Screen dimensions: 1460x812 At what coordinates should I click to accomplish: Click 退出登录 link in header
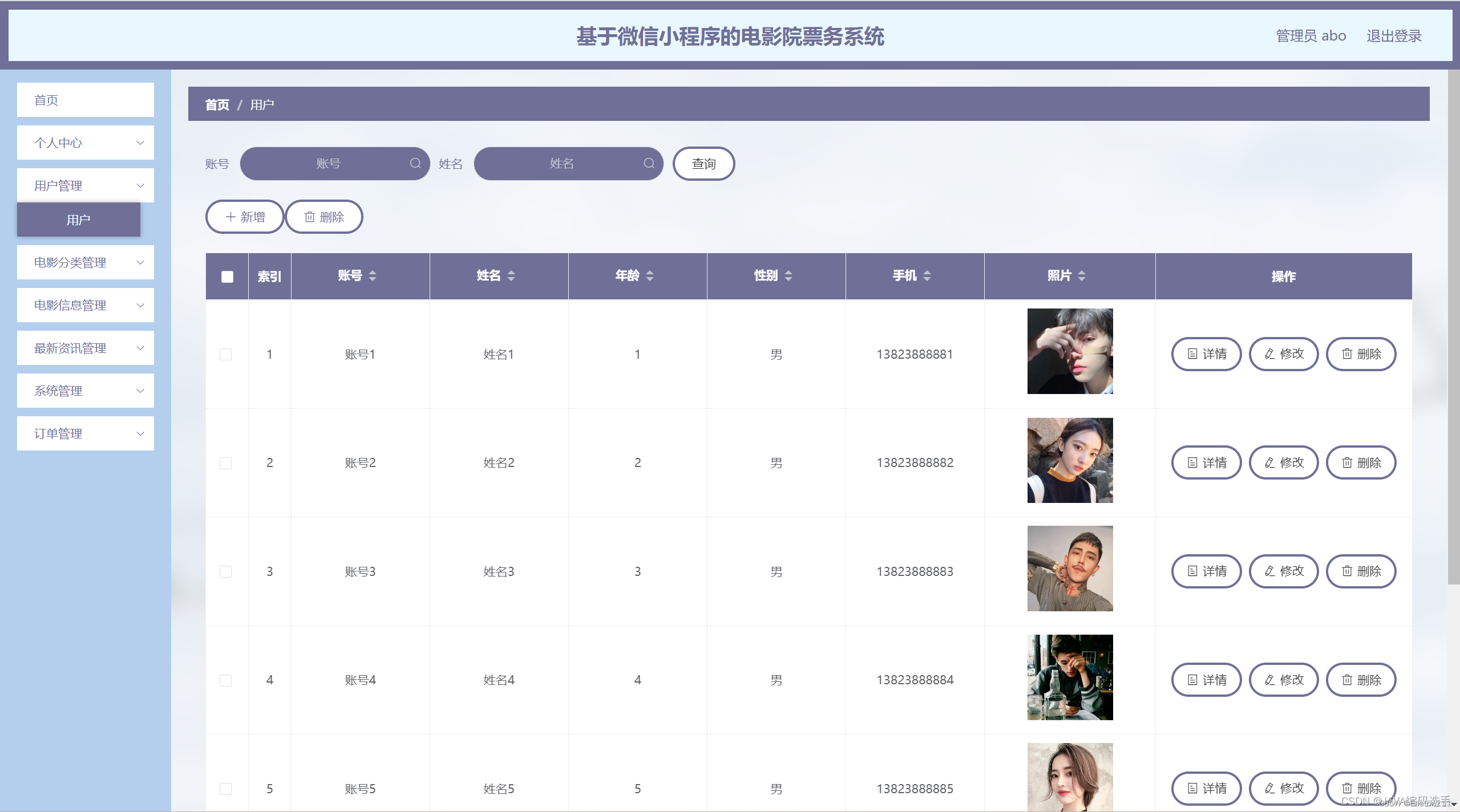1394,36
